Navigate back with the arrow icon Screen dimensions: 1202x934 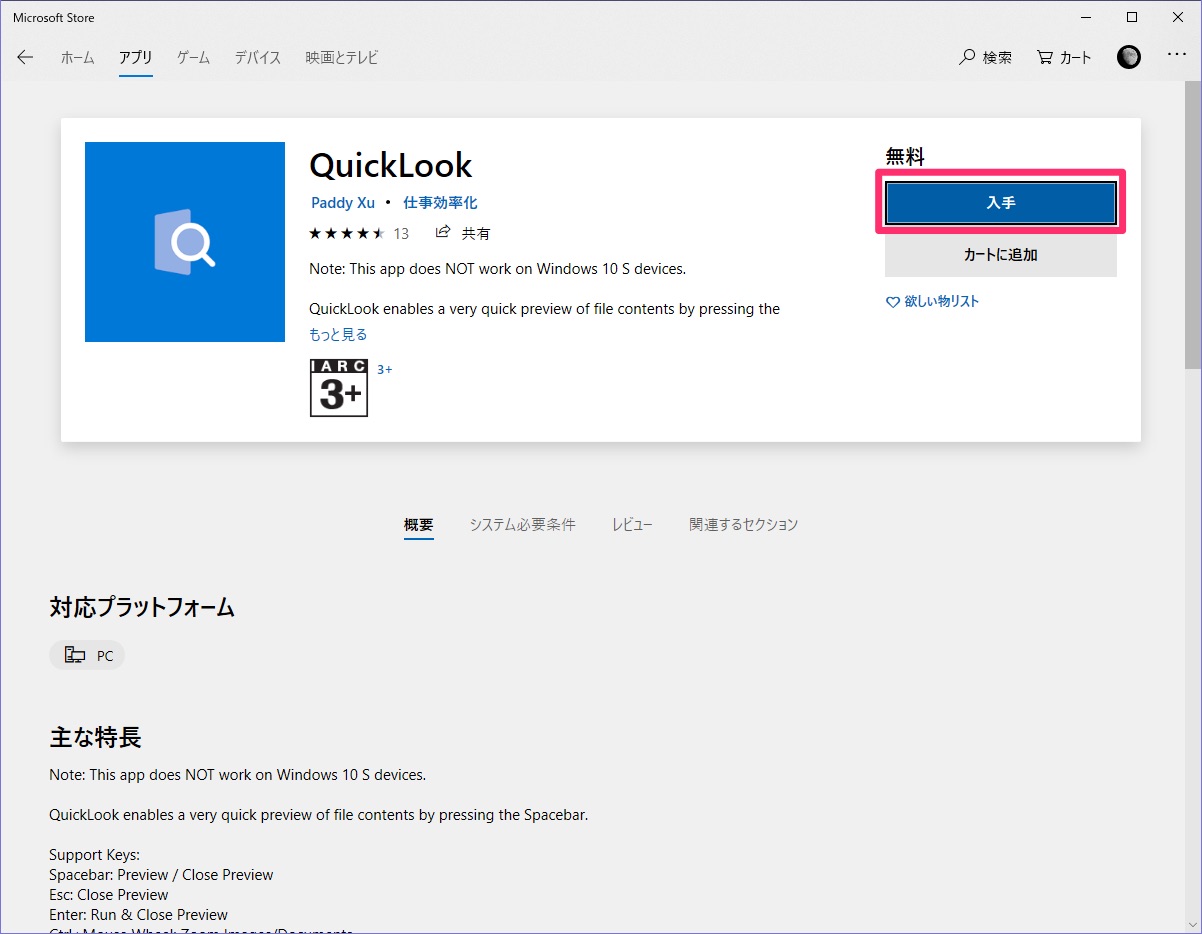(25, 57)
